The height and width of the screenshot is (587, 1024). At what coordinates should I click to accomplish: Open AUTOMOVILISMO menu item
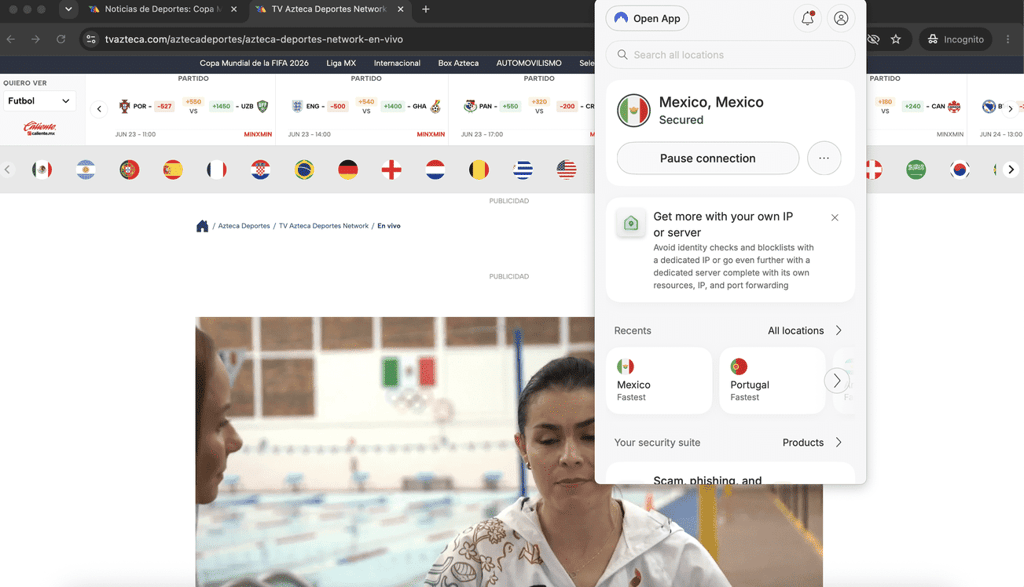(529, 63)
